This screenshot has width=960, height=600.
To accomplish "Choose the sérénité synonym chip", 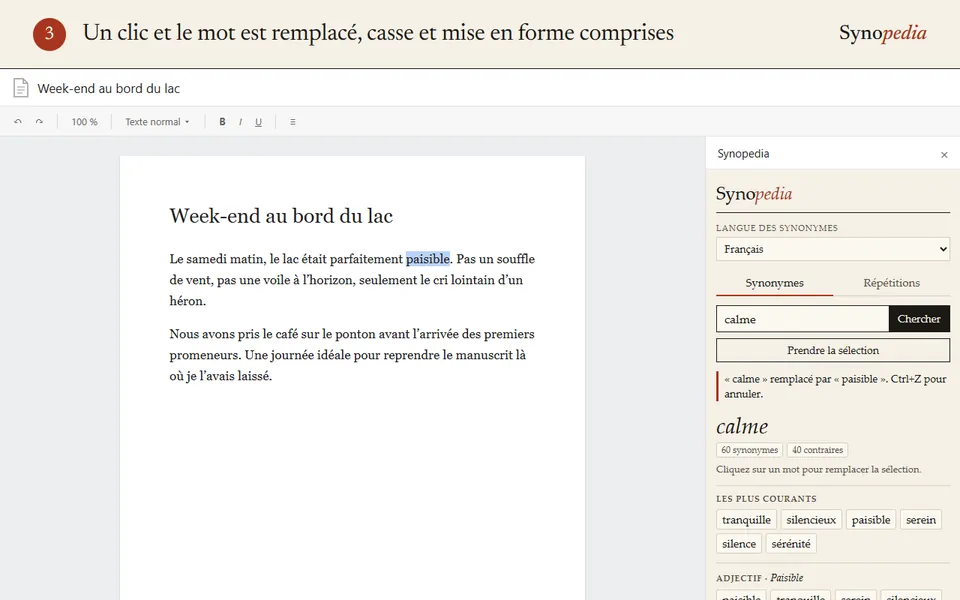I will [791, 544].
